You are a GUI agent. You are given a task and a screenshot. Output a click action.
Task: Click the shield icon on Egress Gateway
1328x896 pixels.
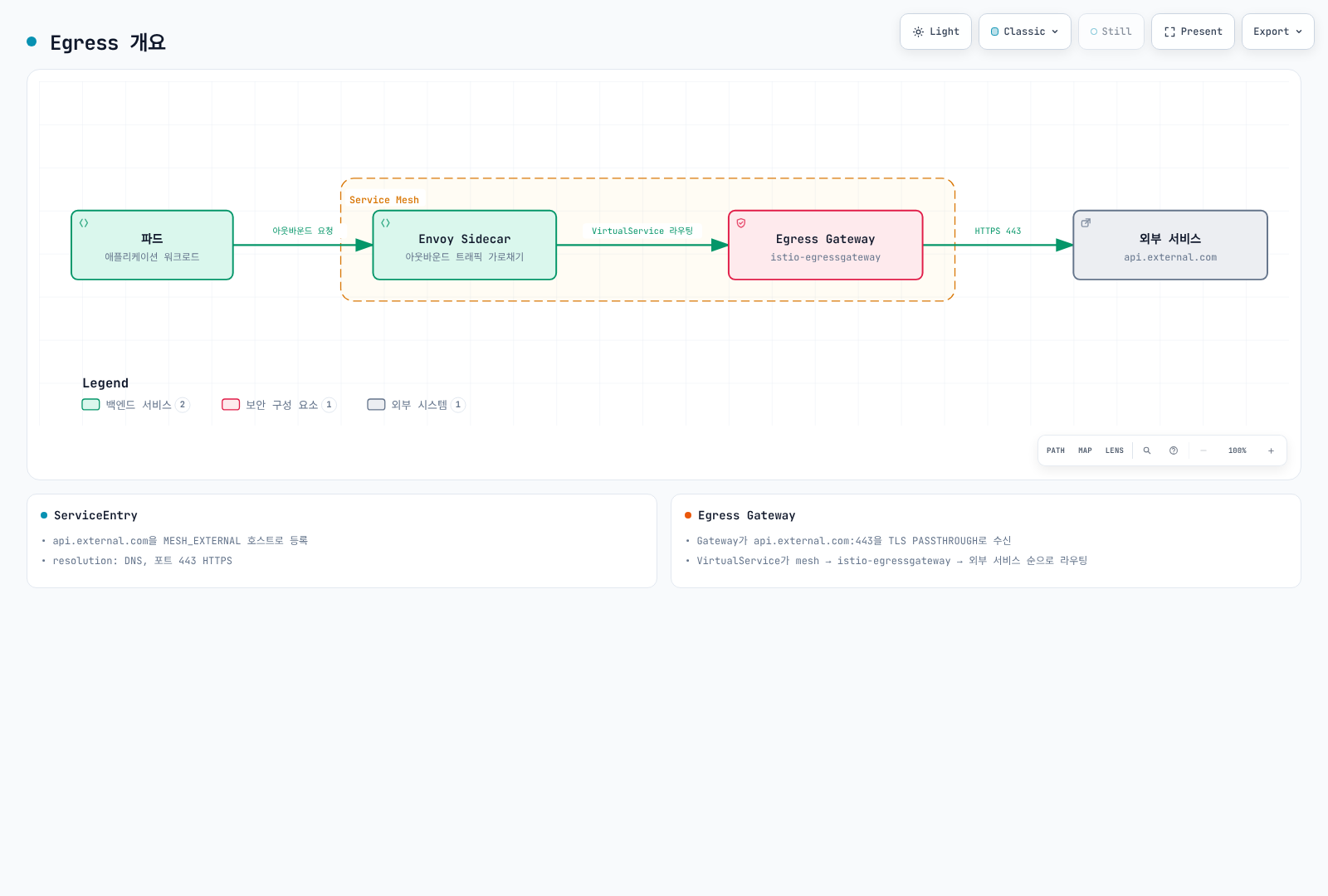point(741,223)
